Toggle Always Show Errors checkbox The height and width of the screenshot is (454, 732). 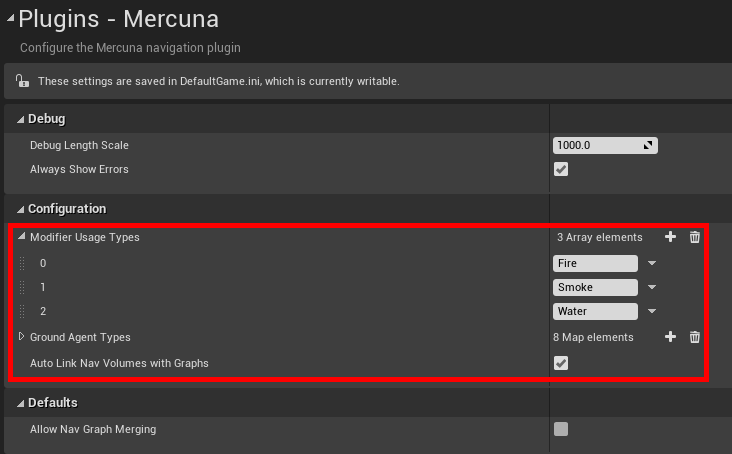561,169
